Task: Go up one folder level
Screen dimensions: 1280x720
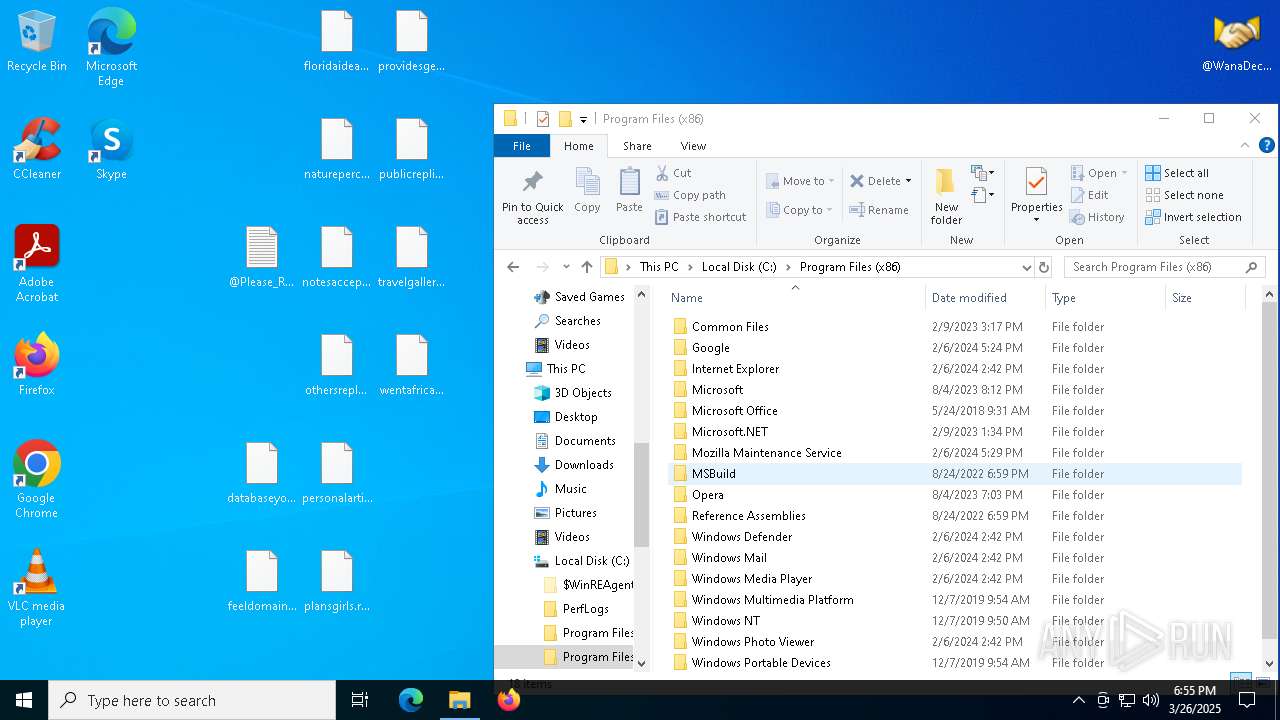Action: [x=587, y=267]
